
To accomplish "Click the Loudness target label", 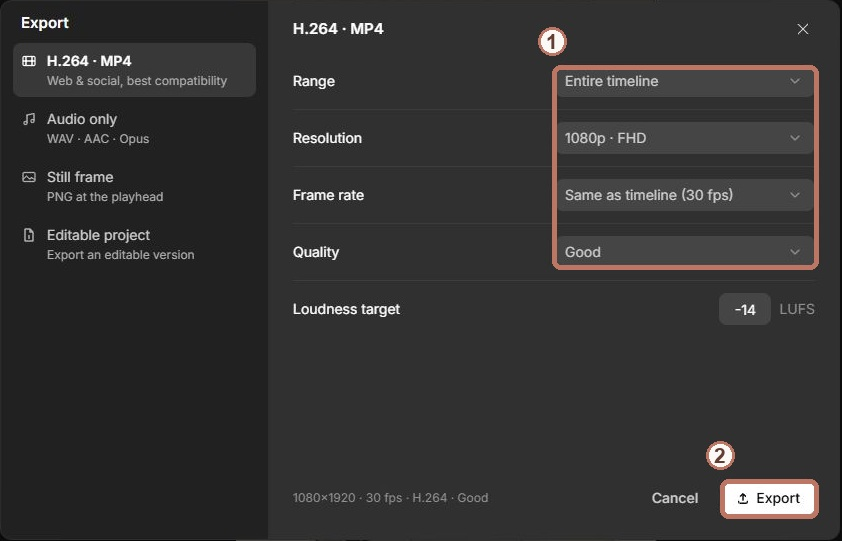I will coord(346,309).
